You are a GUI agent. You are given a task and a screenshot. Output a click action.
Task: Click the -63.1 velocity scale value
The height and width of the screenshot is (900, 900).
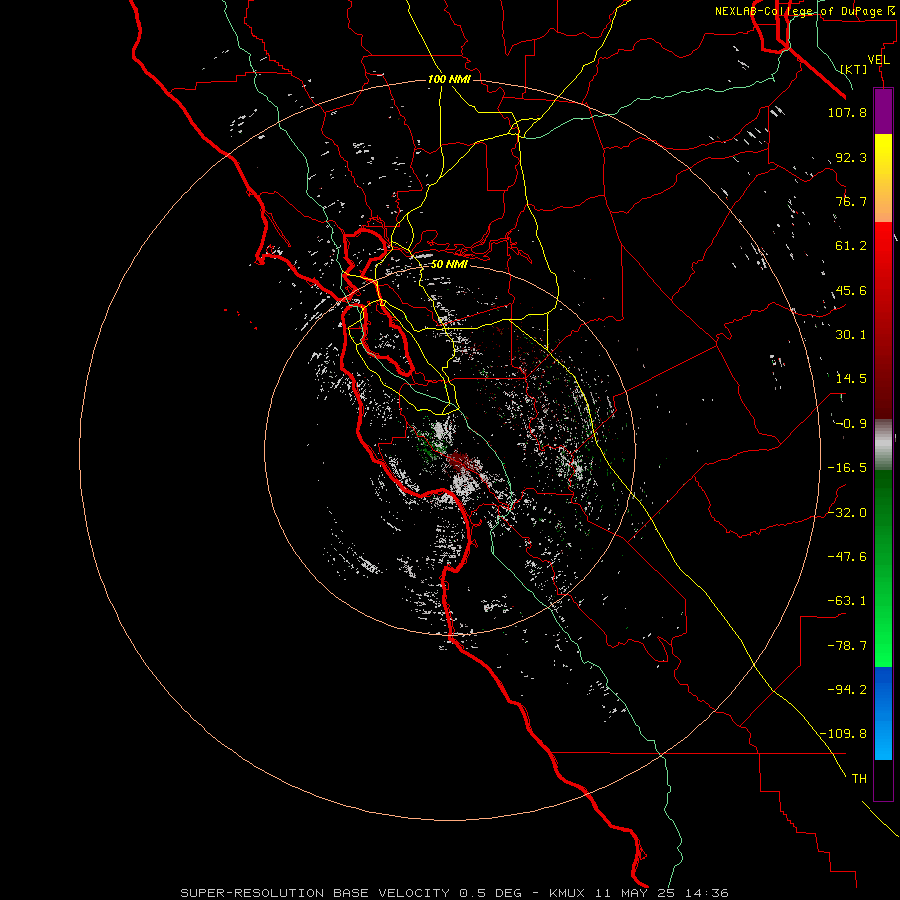click(847, 601)
